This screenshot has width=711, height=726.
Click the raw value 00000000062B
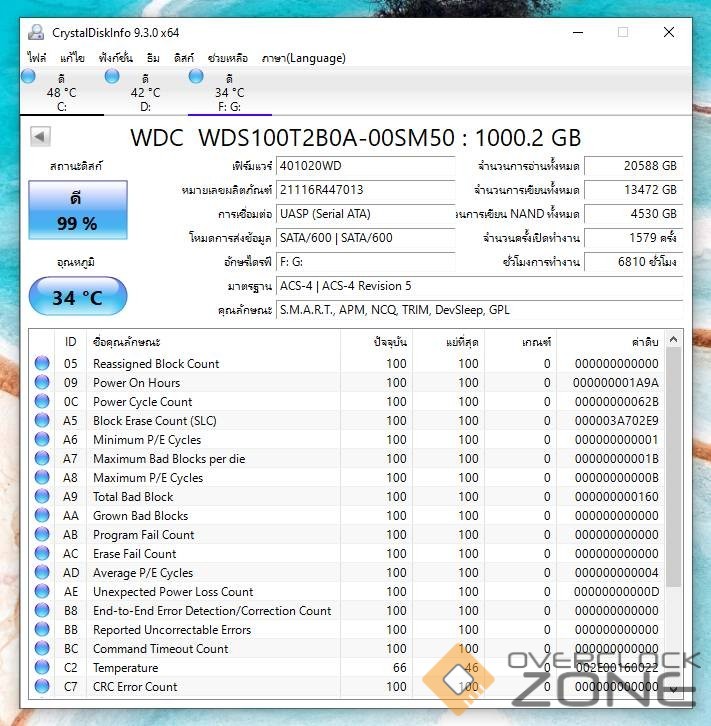coord(616,401)
